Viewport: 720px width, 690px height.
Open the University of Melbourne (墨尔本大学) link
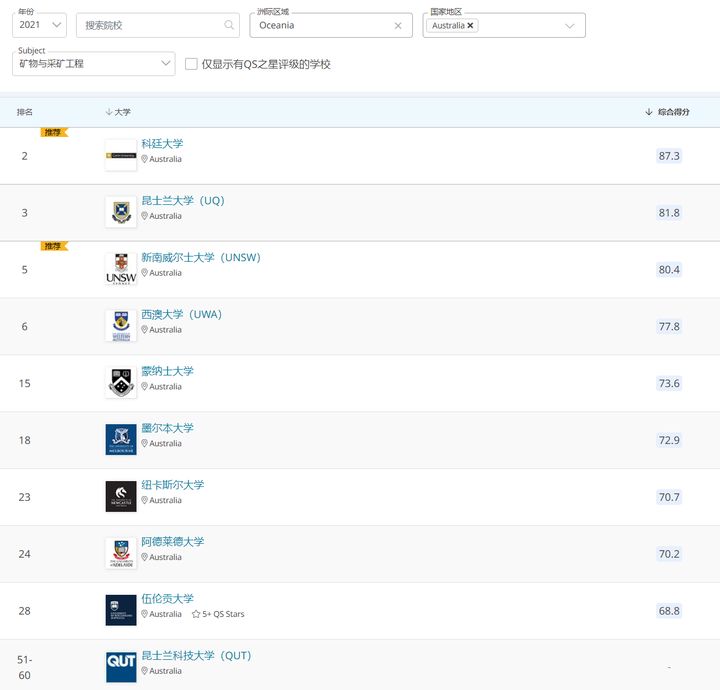tap(168, 428)
